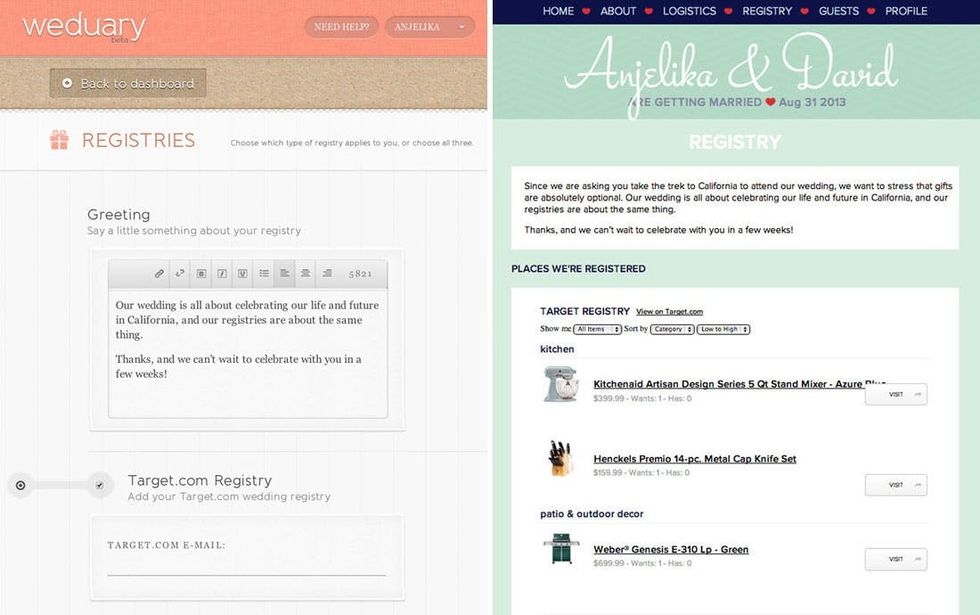Toggle center text alignment in the editor toolbar

coord(304,273)
